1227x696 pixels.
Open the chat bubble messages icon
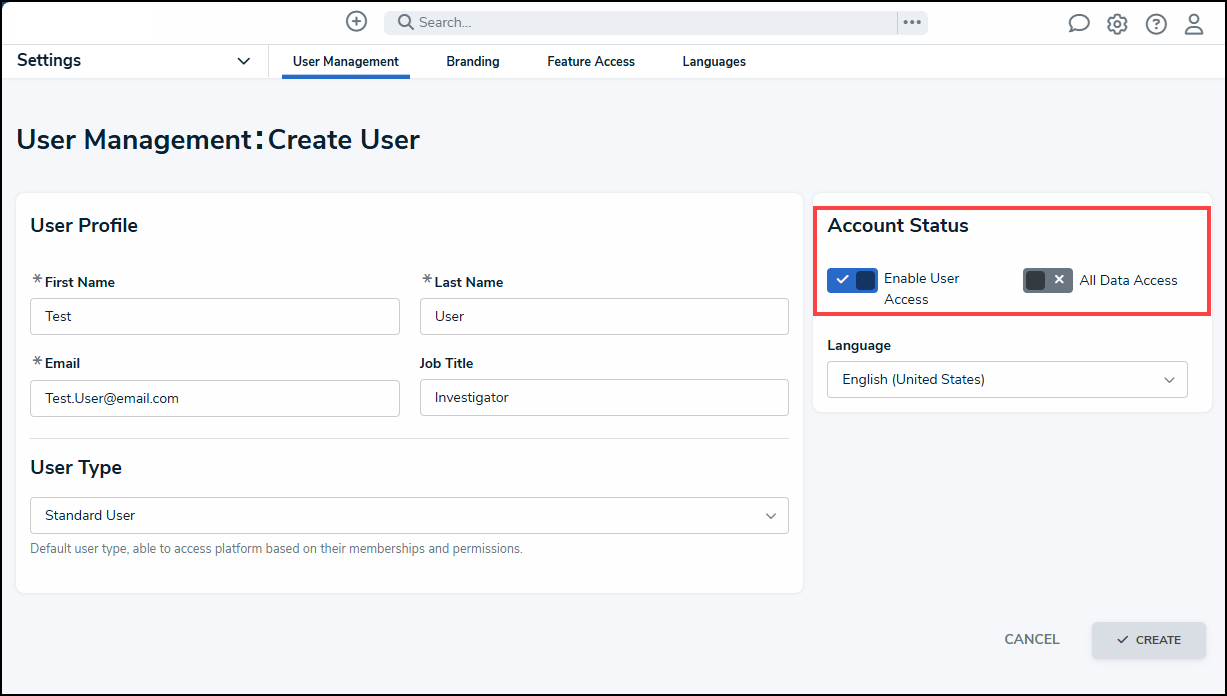[1079, 24]
